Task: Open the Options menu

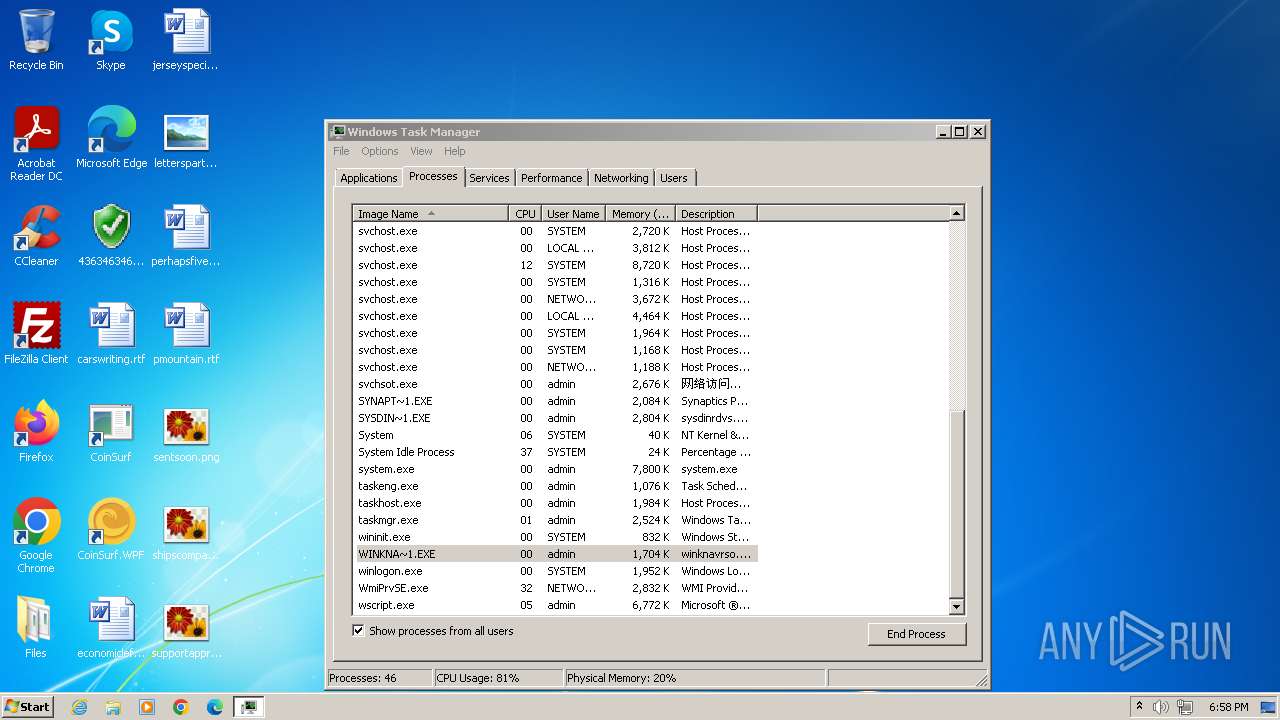Action: (x=380, y=151)
